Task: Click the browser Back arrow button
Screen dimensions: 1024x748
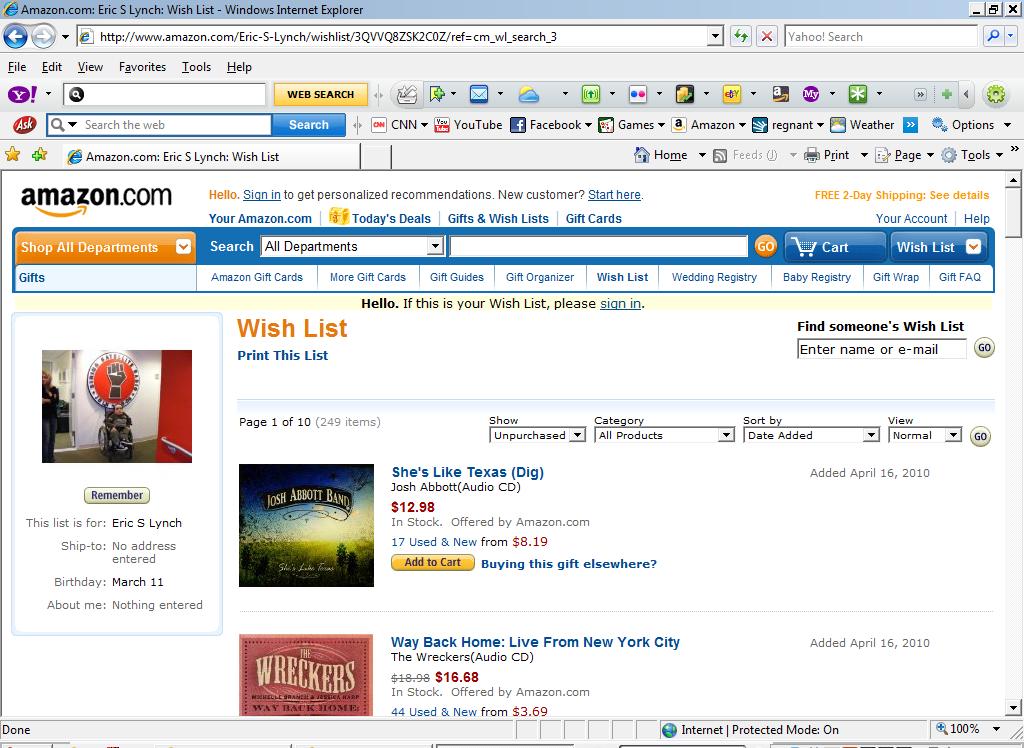Action: [16, 37]
